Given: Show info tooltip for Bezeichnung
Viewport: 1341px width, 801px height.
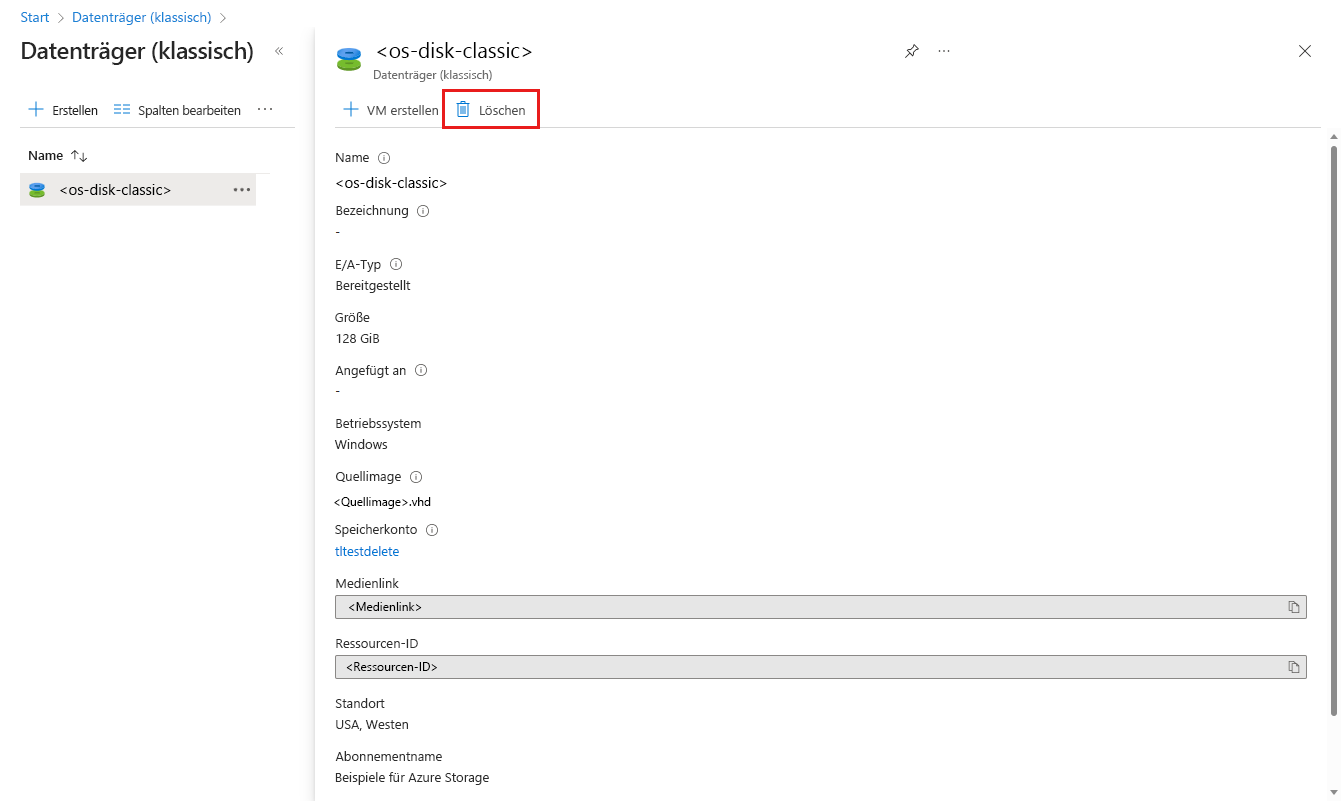Looking at the screenshot, I should (x=422, y=211).
